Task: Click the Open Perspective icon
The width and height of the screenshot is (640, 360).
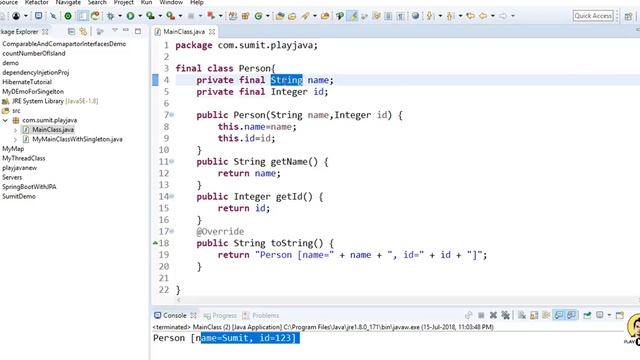Action: (x=628, y=16)
